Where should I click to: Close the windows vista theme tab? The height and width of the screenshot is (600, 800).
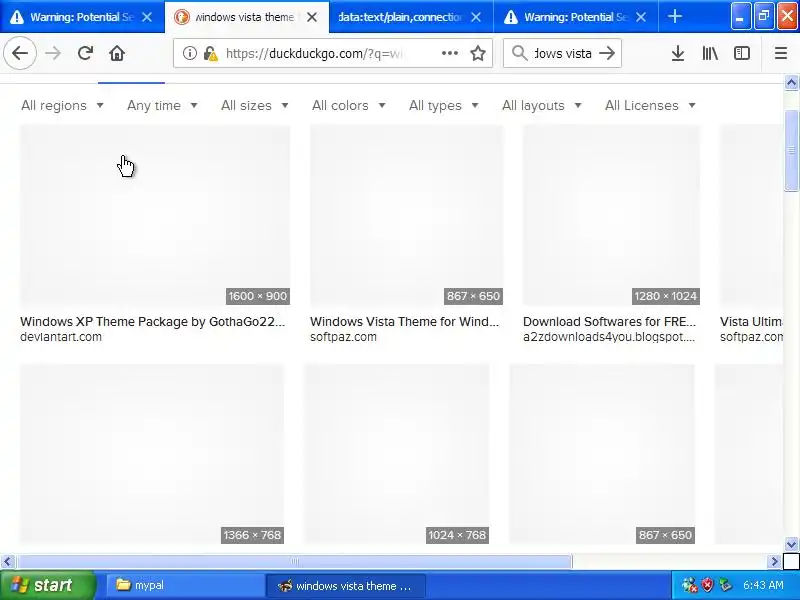(312, 17)
